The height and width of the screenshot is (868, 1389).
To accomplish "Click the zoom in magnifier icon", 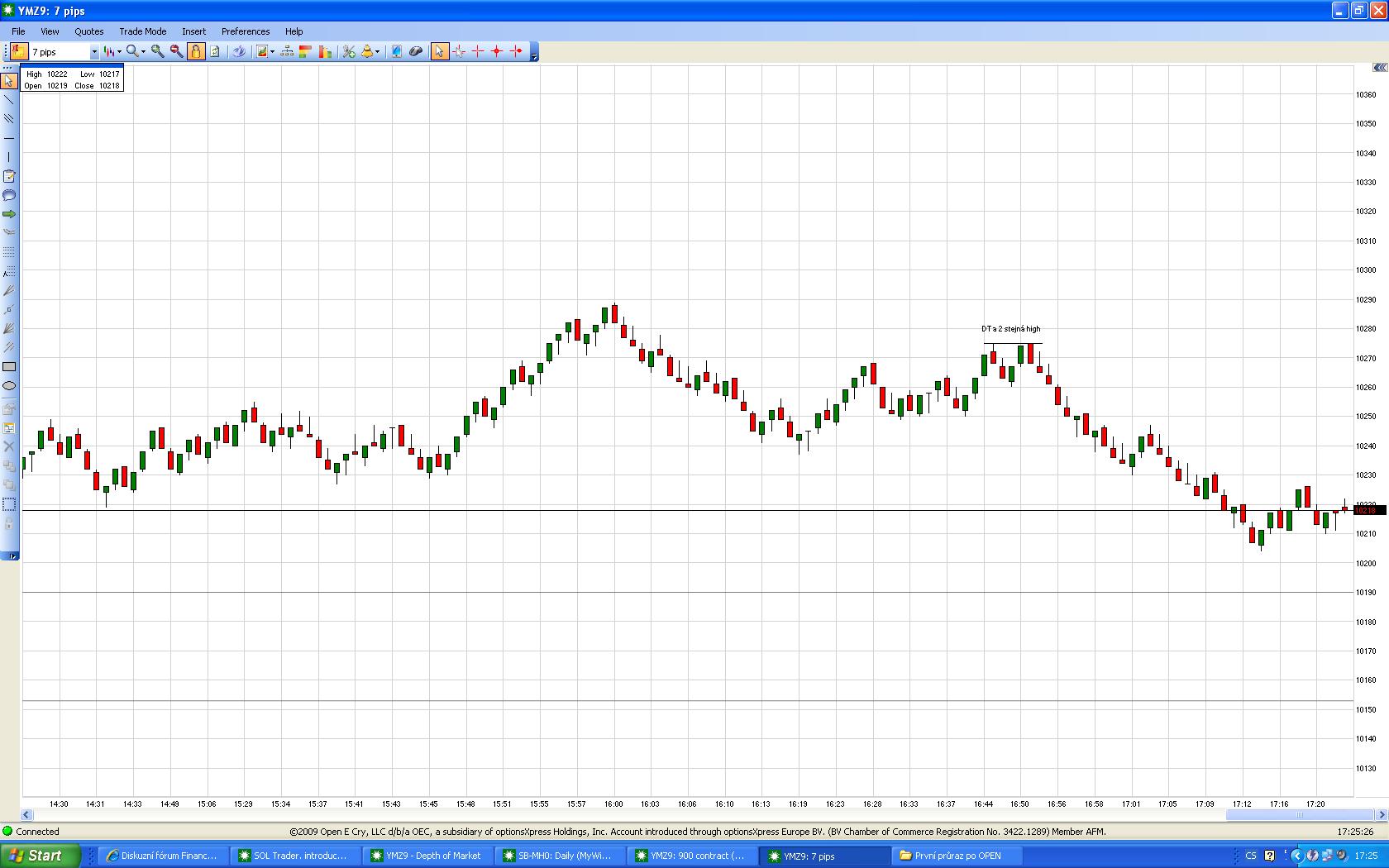I will (x=157, y=51).
